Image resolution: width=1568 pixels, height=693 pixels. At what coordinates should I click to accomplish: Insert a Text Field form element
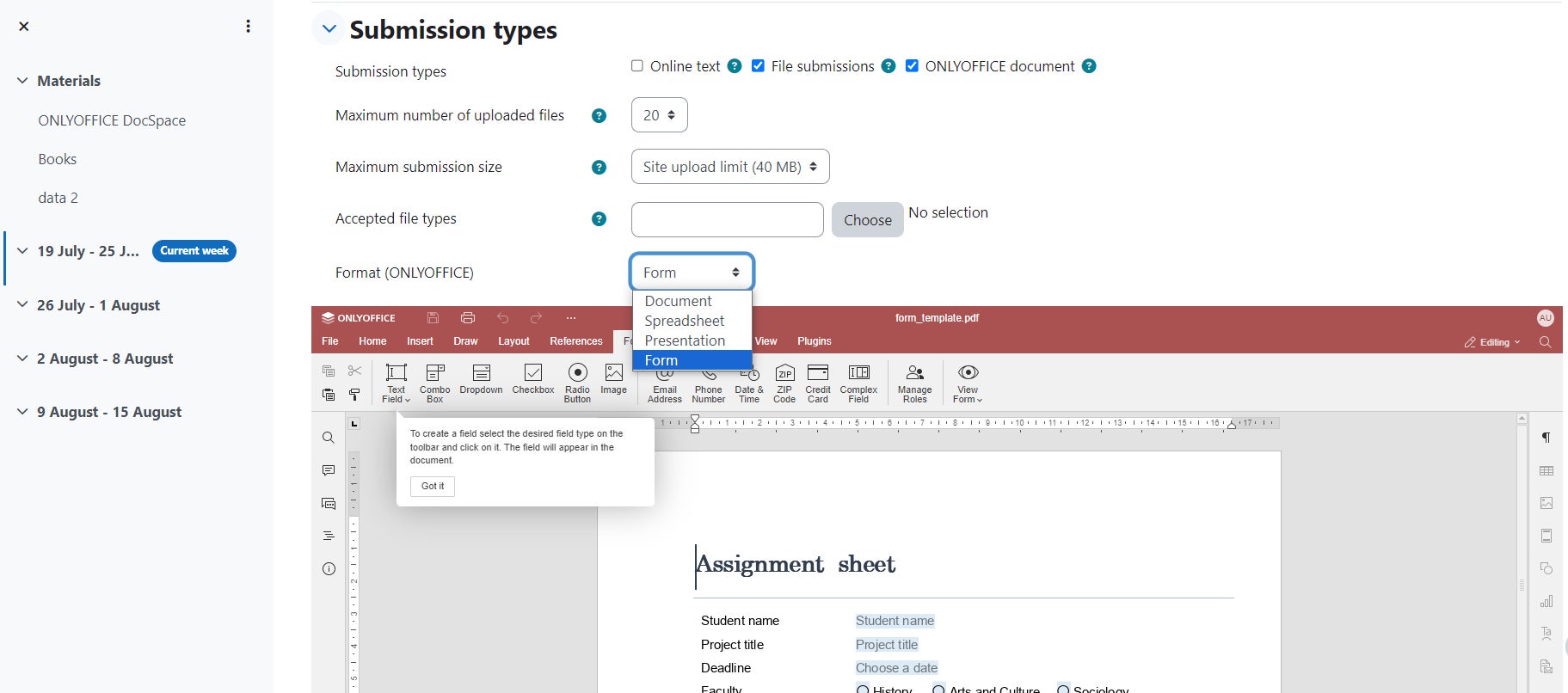(x=396, y=383)
